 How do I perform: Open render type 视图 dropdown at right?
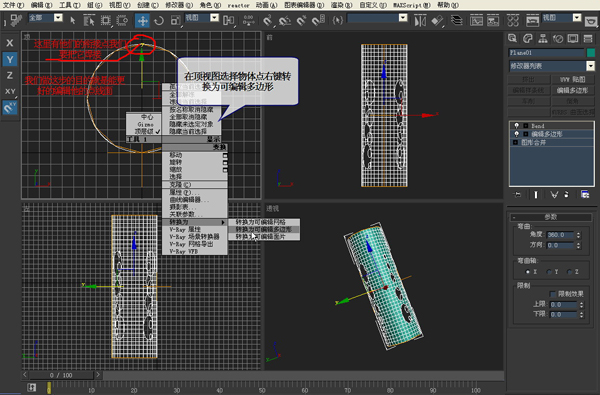577,18
